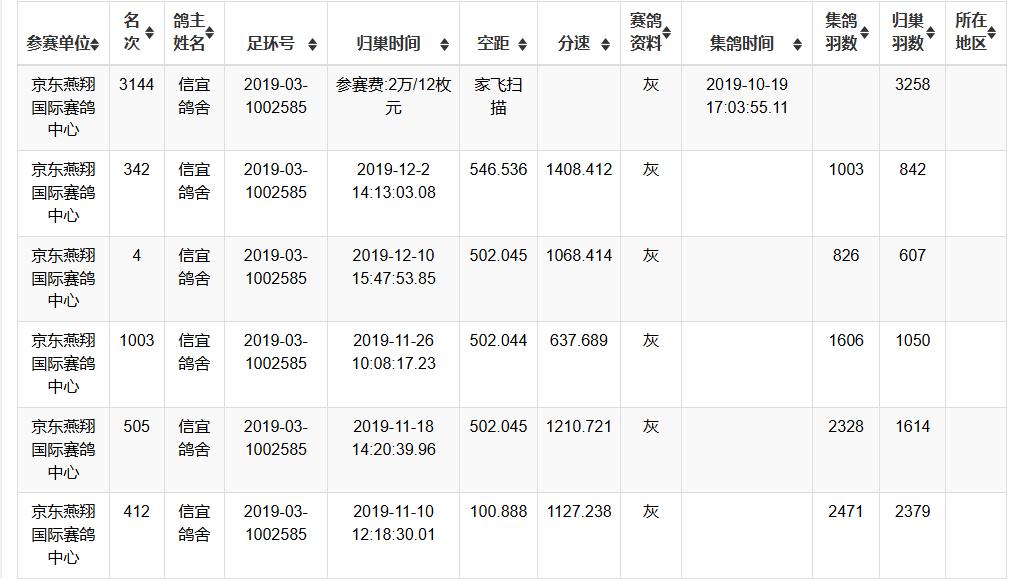1020x579 pixels.
Task: Click sort arrows beside 名次 header
Action: pyautogui.click(x=150, y=32)
